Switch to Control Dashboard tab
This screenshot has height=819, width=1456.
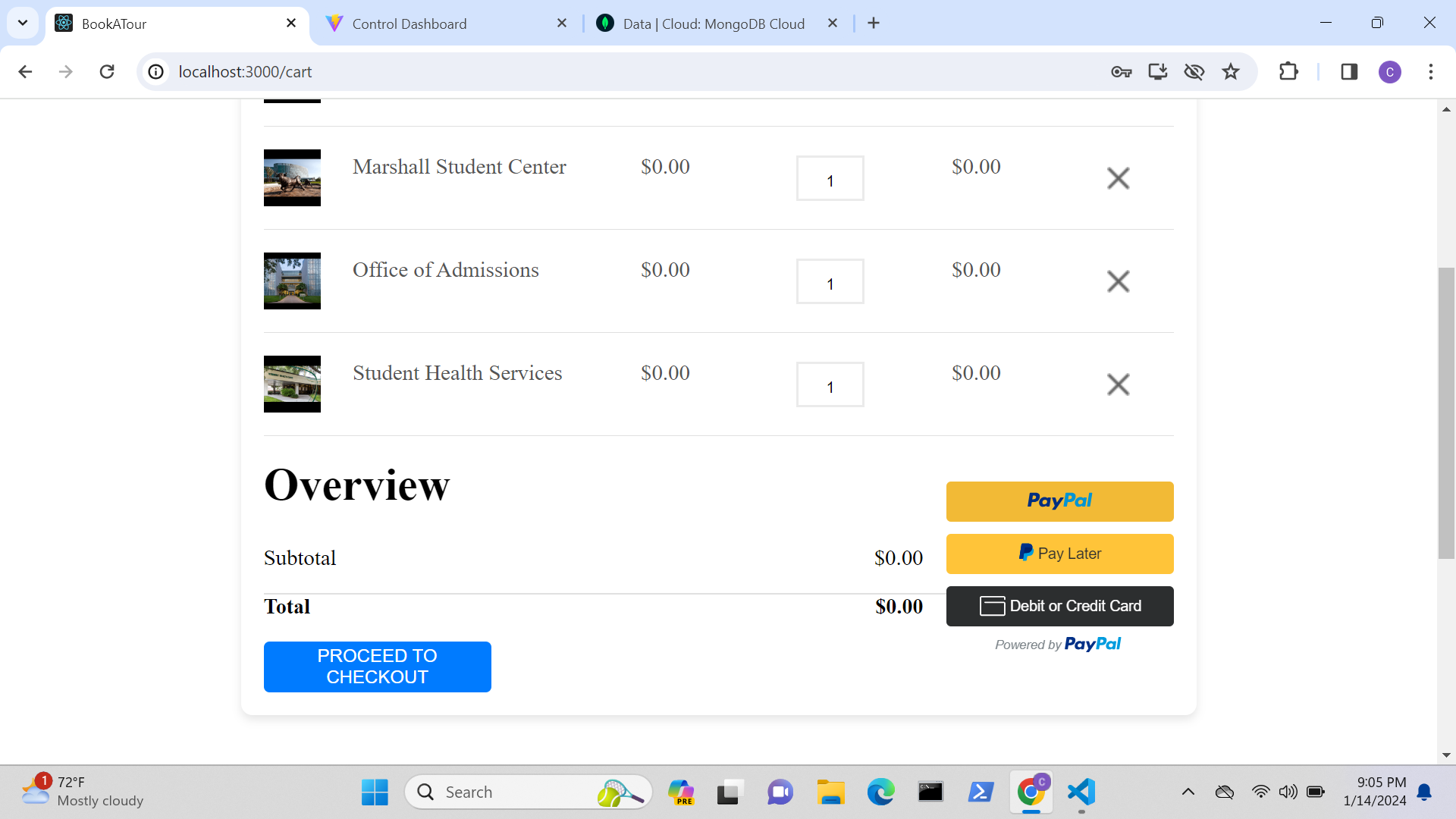409,24
